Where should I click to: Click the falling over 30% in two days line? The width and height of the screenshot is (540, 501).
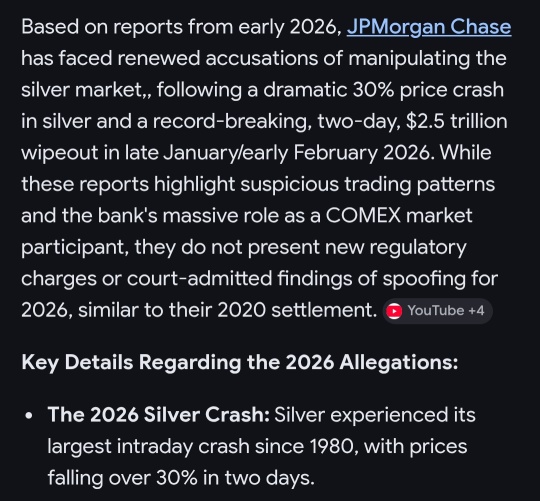(181, 478)
